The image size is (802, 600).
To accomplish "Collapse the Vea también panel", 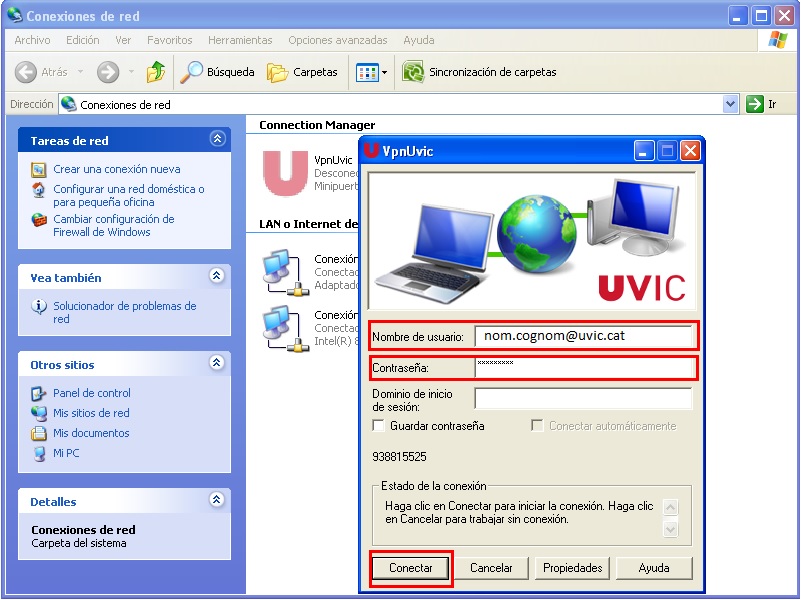I will pos(217,276).
